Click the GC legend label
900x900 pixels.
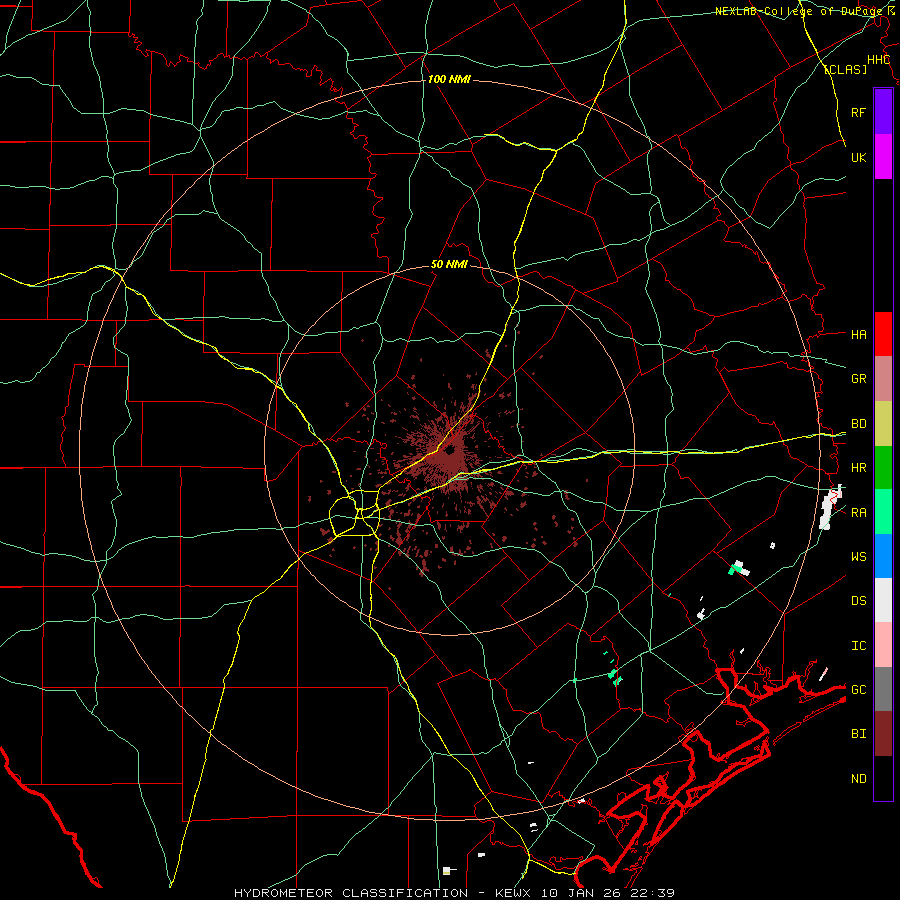click(858, 689)
